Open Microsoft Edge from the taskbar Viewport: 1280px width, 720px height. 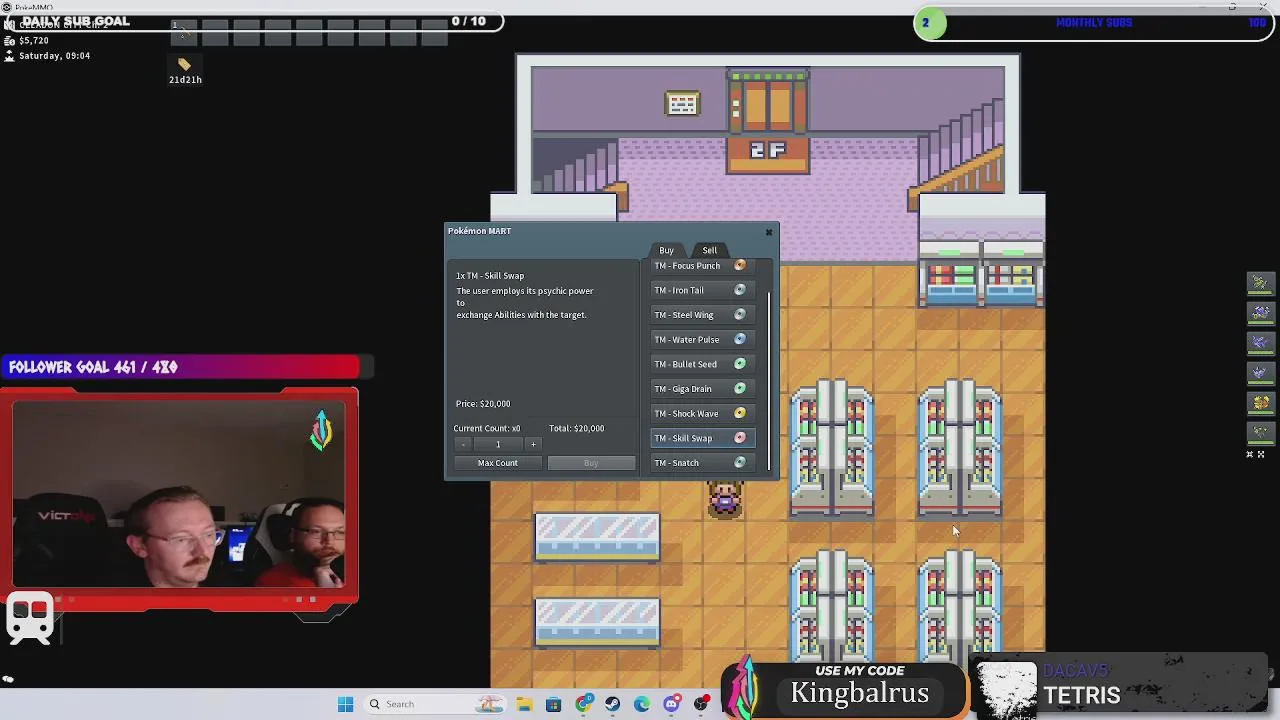(x=642, y=704)
